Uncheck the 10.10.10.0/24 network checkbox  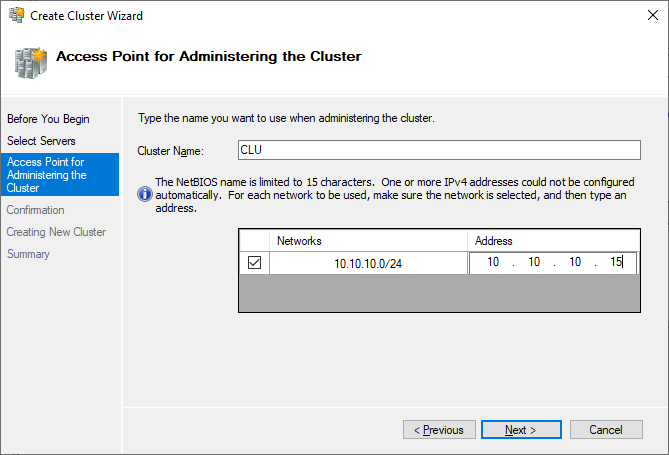coord(254,262)
